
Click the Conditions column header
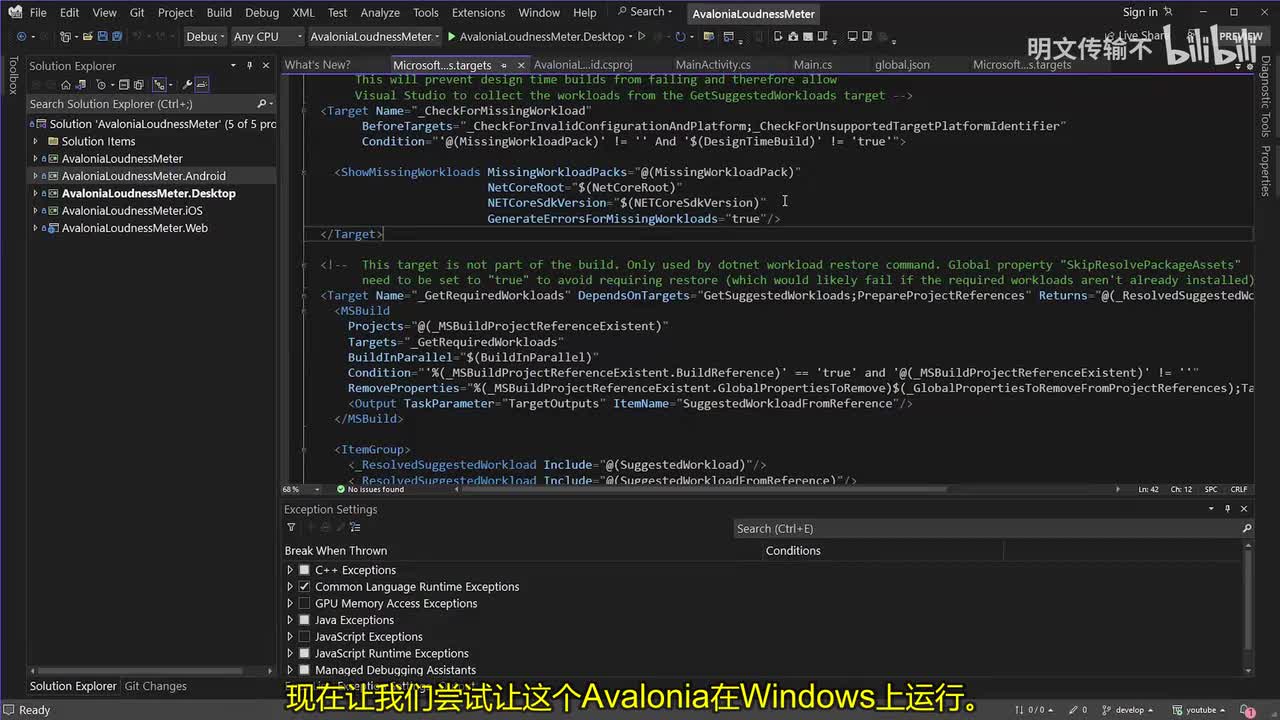point(793,551)
